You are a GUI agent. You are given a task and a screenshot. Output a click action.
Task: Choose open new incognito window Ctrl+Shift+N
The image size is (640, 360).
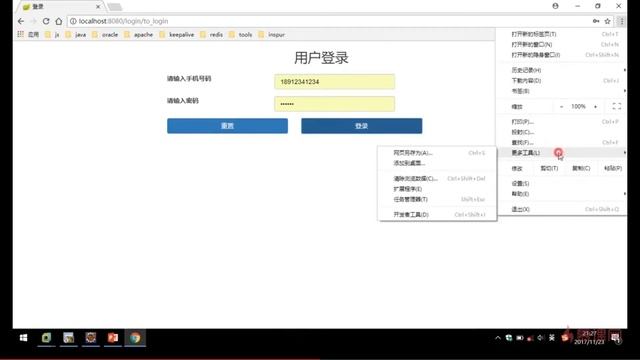click(x=562, y=55)
